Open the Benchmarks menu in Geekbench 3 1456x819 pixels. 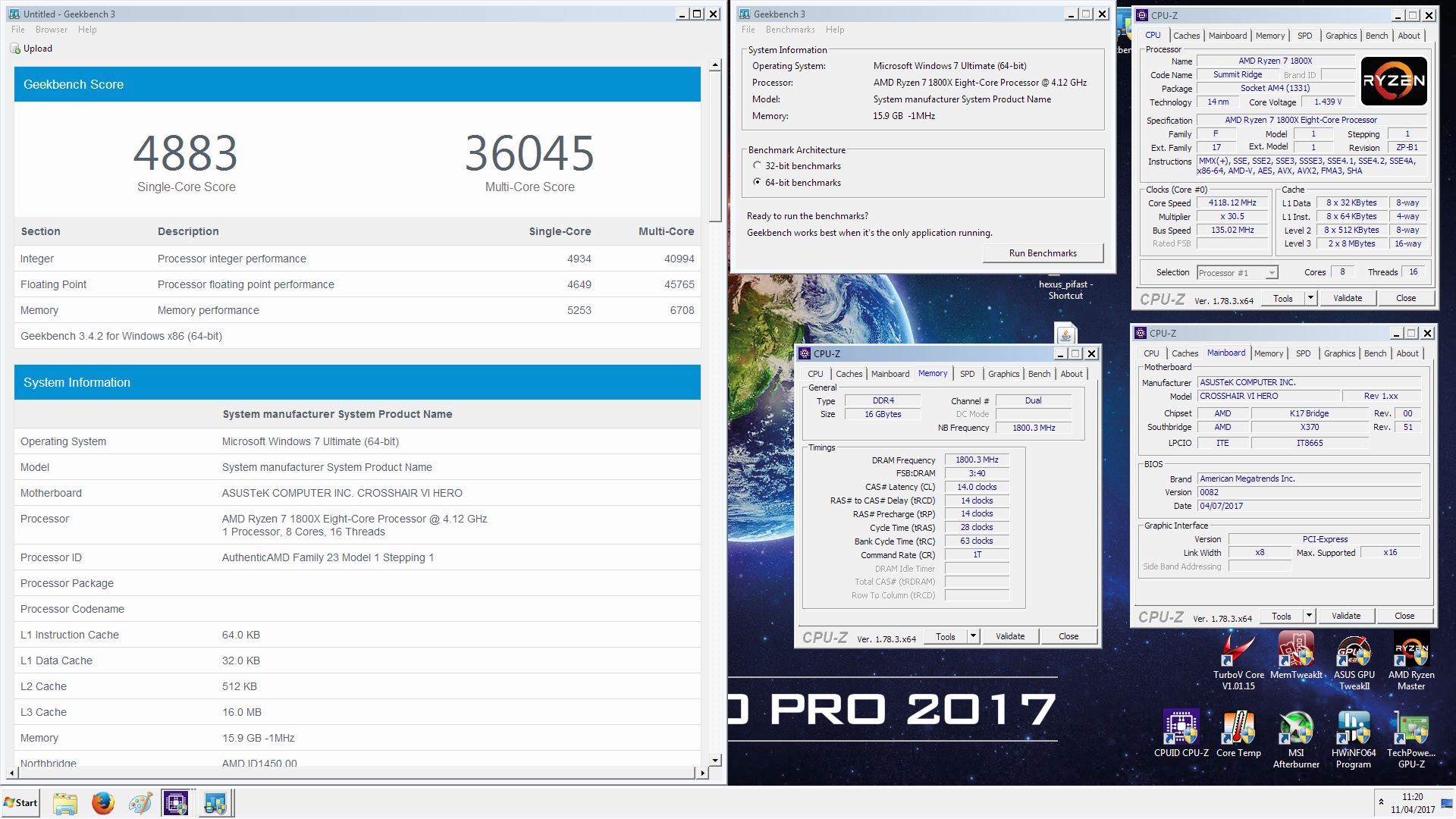click(x=790, y=30)
